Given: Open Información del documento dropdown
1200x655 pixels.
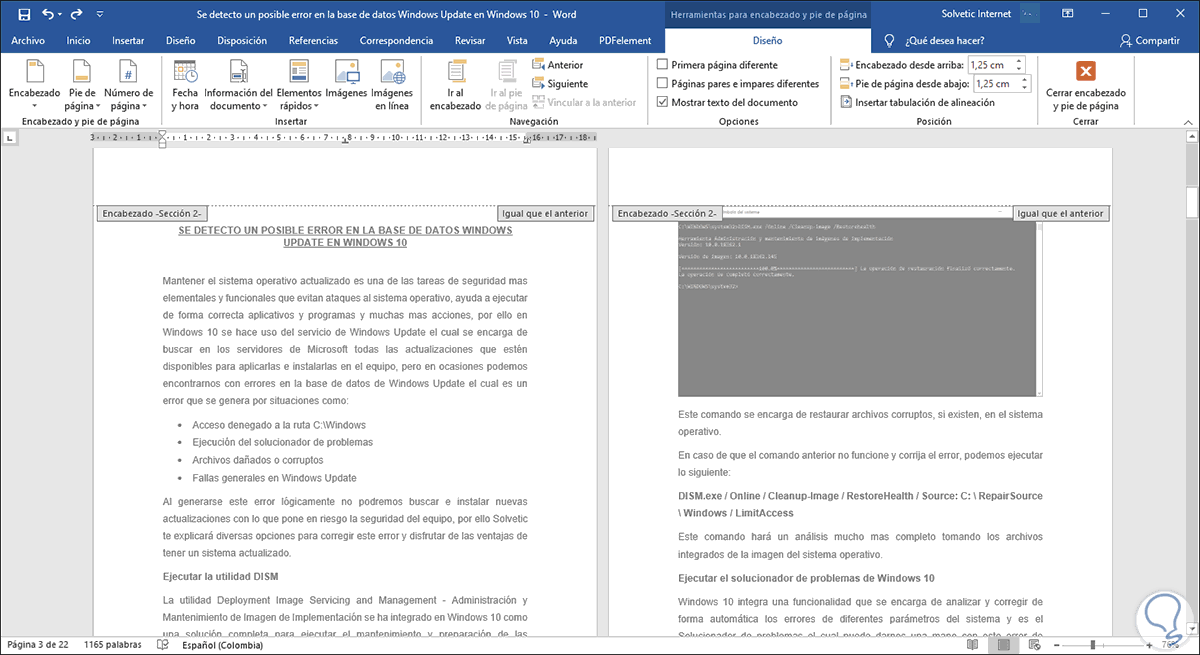Looking at the screenshot, I should (238, 84).
